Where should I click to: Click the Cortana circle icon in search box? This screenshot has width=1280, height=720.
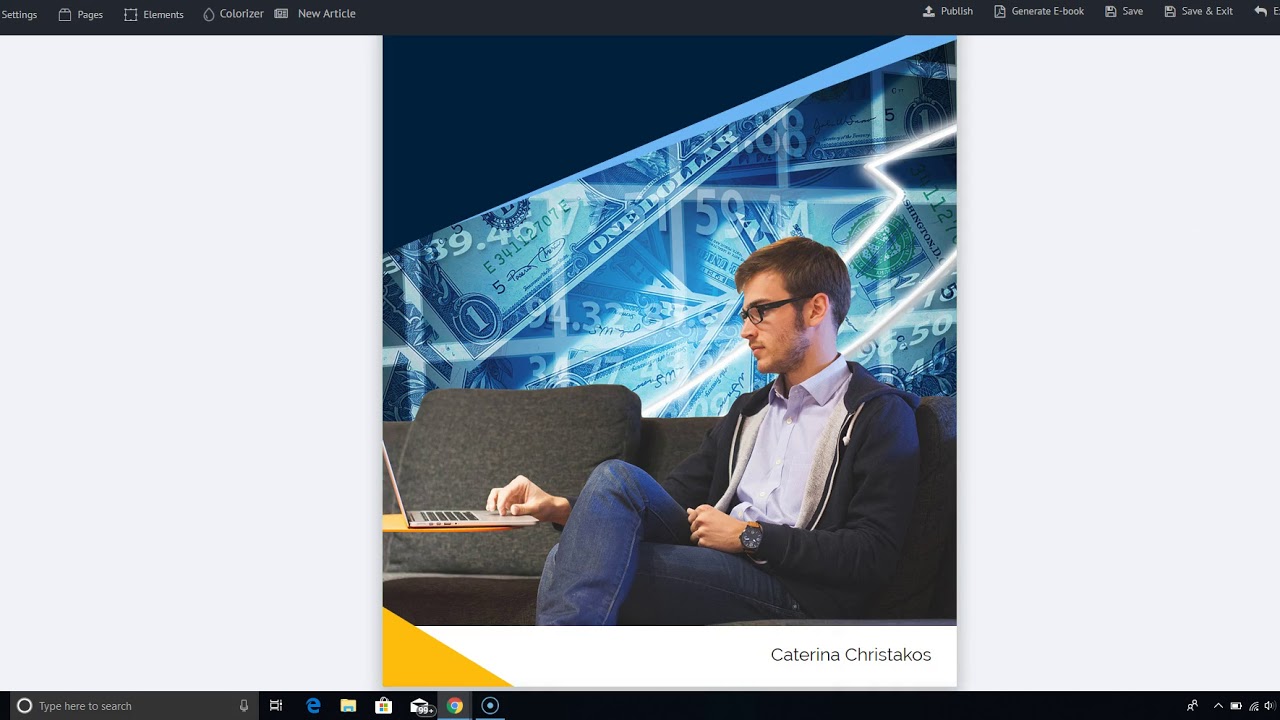(25, 706)
